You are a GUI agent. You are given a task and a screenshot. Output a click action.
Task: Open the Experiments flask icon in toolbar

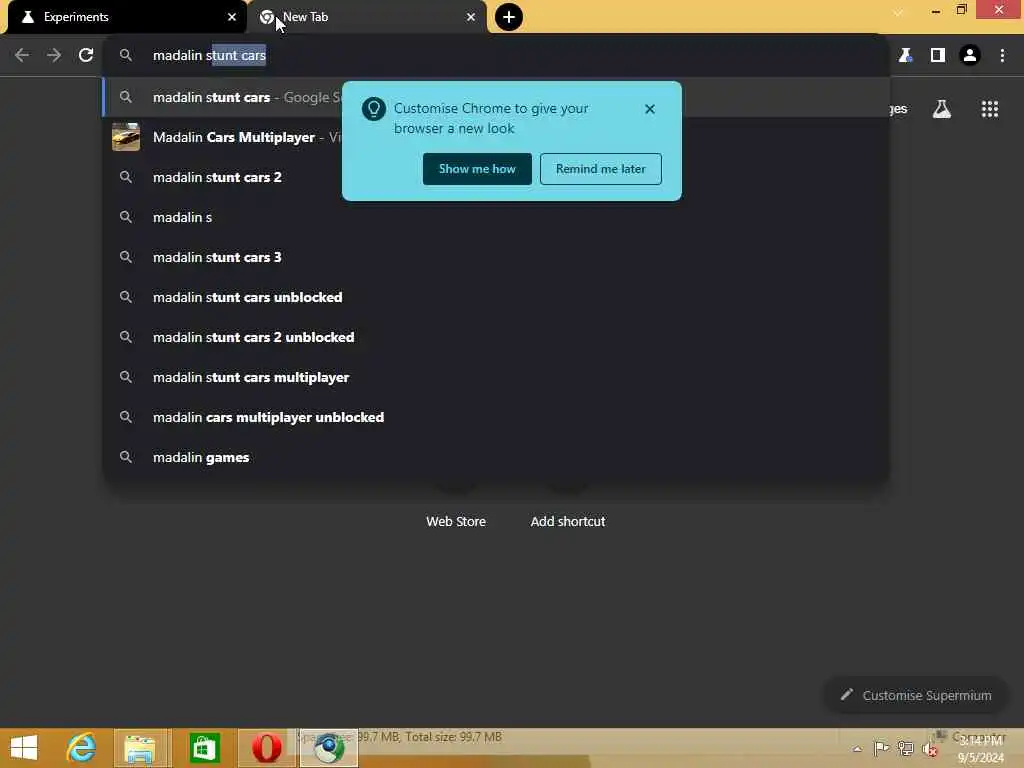pos(905,56)
